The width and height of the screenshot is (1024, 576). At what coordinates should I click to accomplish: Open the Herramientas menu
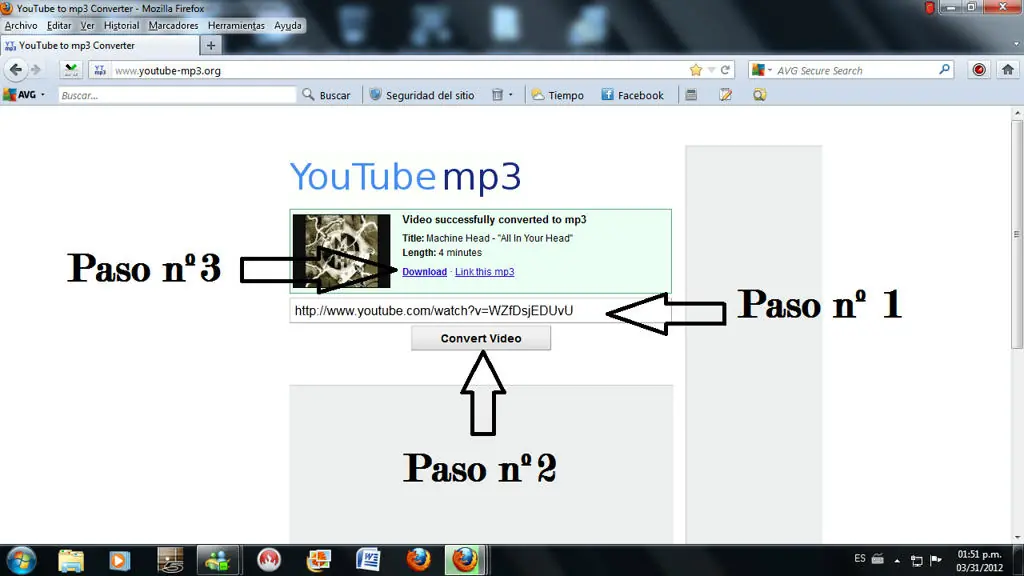click(x=236, y=25)
